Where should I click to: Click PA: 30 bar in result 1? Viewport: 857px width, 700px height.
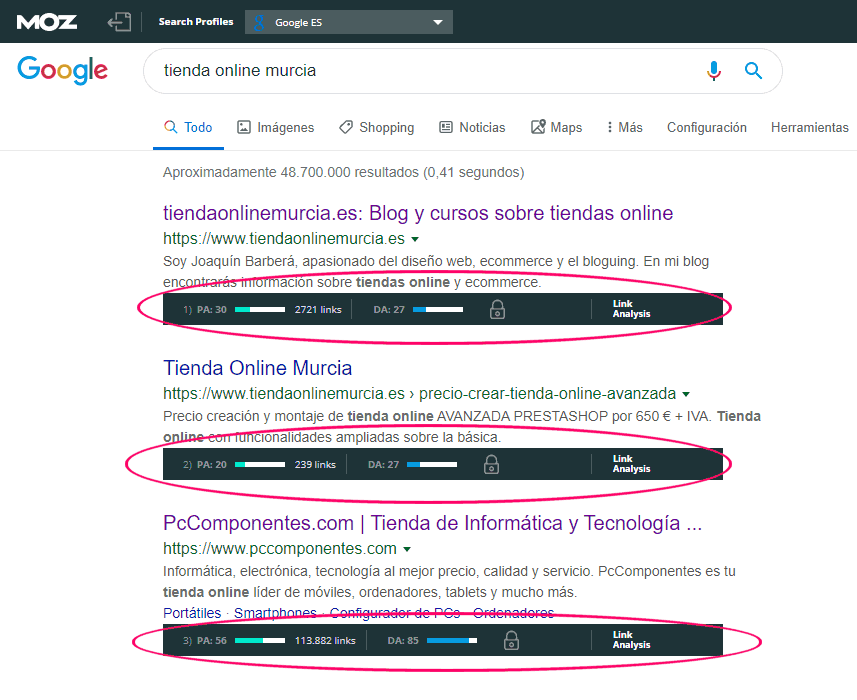(260, 309)
